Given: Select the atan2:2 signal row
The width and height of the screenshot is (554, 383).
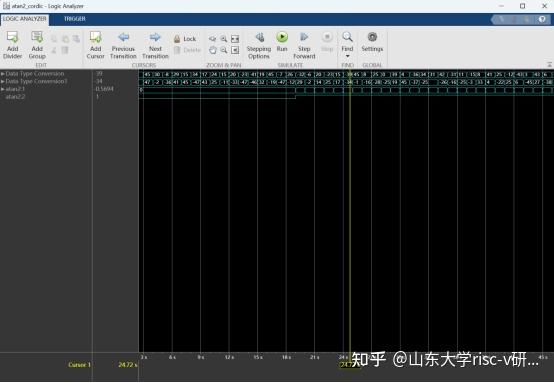Looking at the screenshot, I should (x=46, y=97).
